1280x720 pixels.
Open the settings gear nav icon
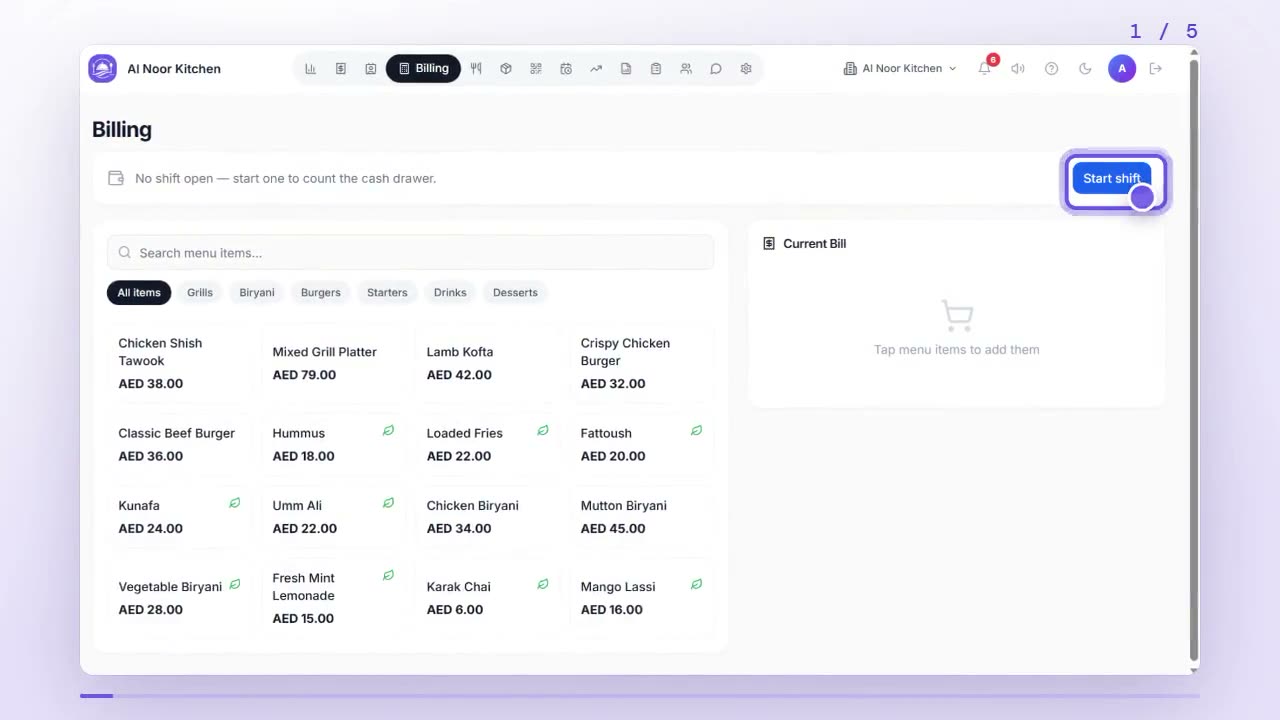pyautogui.click(x=746, y=69)
